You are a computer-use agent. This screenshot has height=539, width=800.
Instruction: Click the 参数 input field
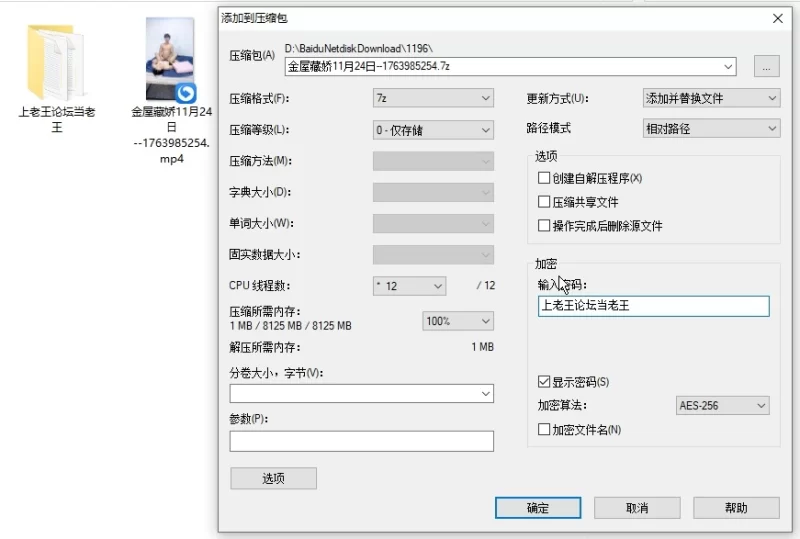(x=361, y=442)
